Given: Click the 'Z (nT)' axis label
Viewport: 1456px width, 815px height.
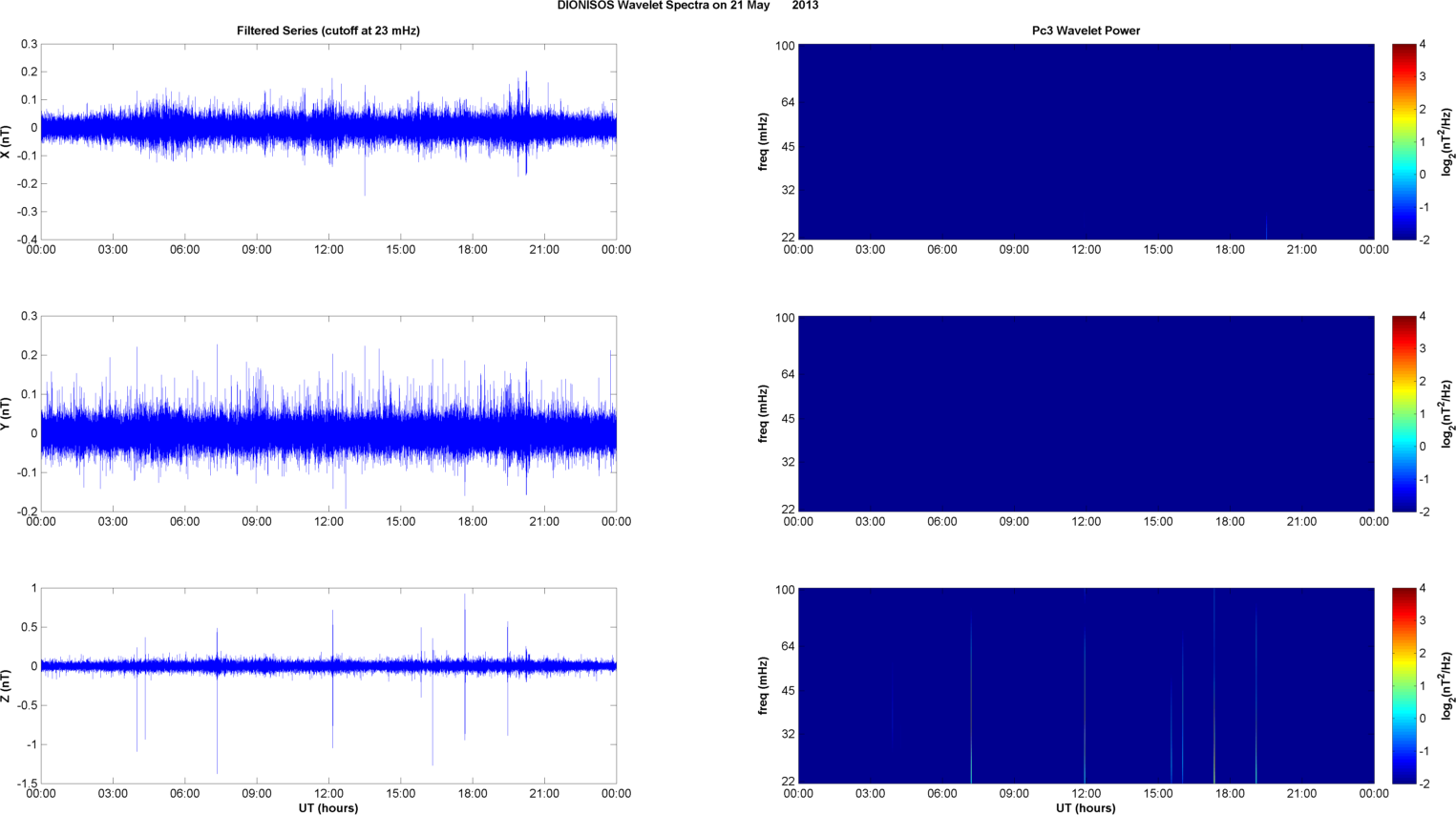Looking at the screenshot, I should point(7,685).
